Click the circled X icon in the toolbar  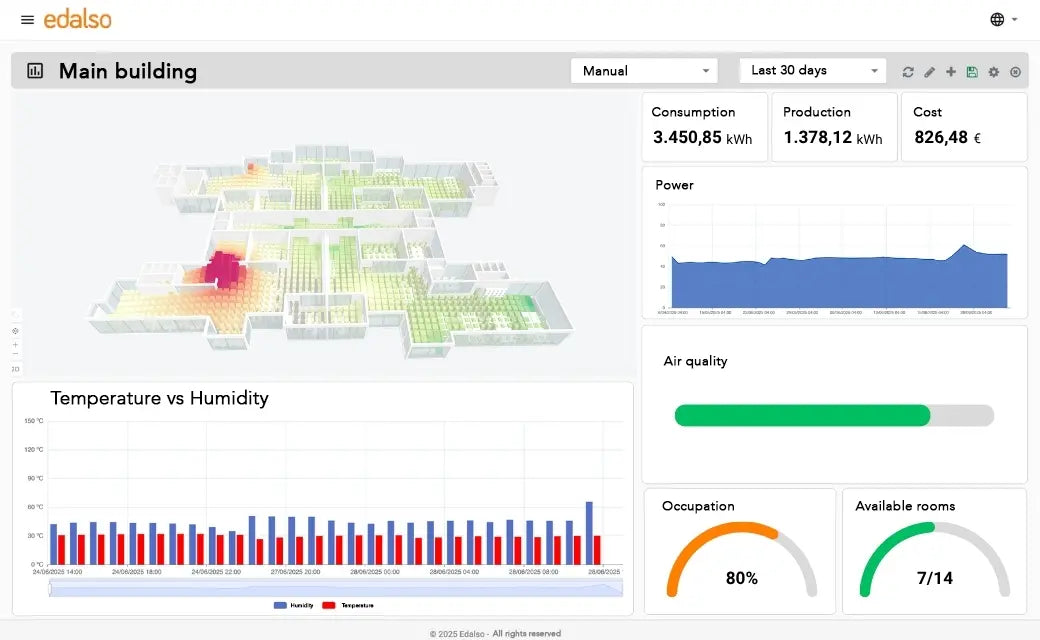tap(1016, 71)
